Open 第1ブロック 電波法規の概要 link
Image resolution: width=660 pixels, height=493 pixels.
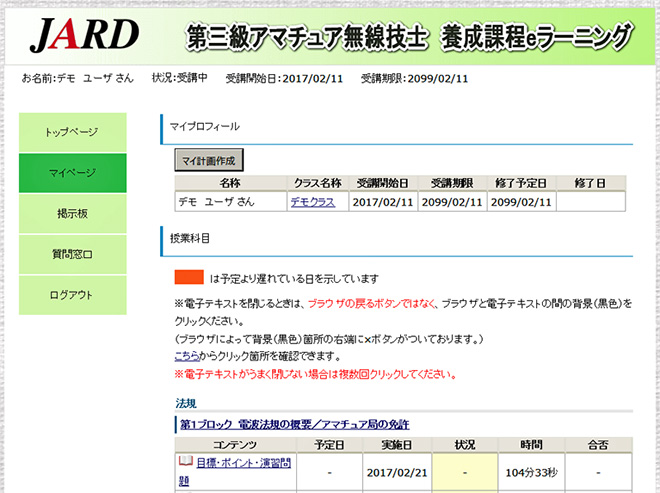tap(295, 424)
